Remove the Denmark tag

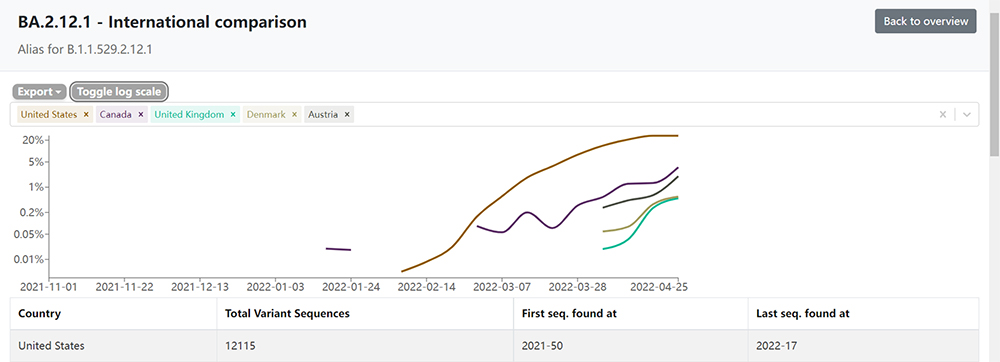pos(294,115)
